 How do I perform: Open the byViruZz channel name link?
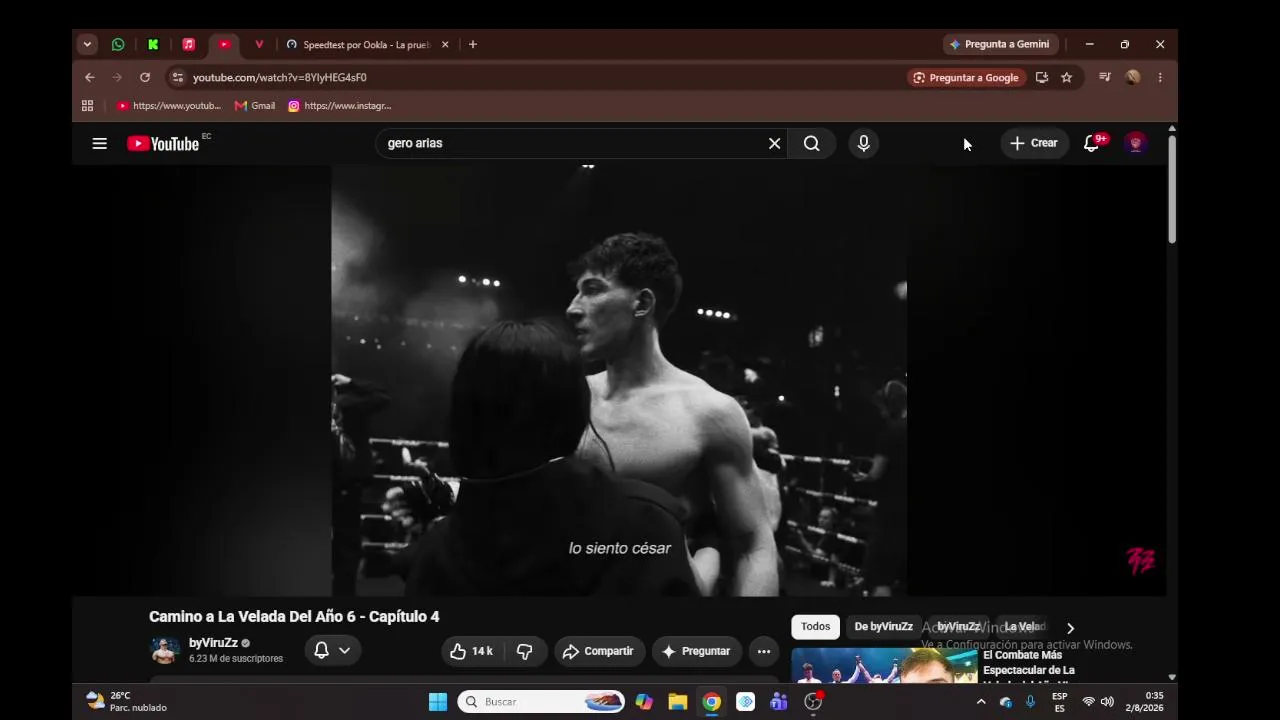pyautogui.click(x=213, y=643)
